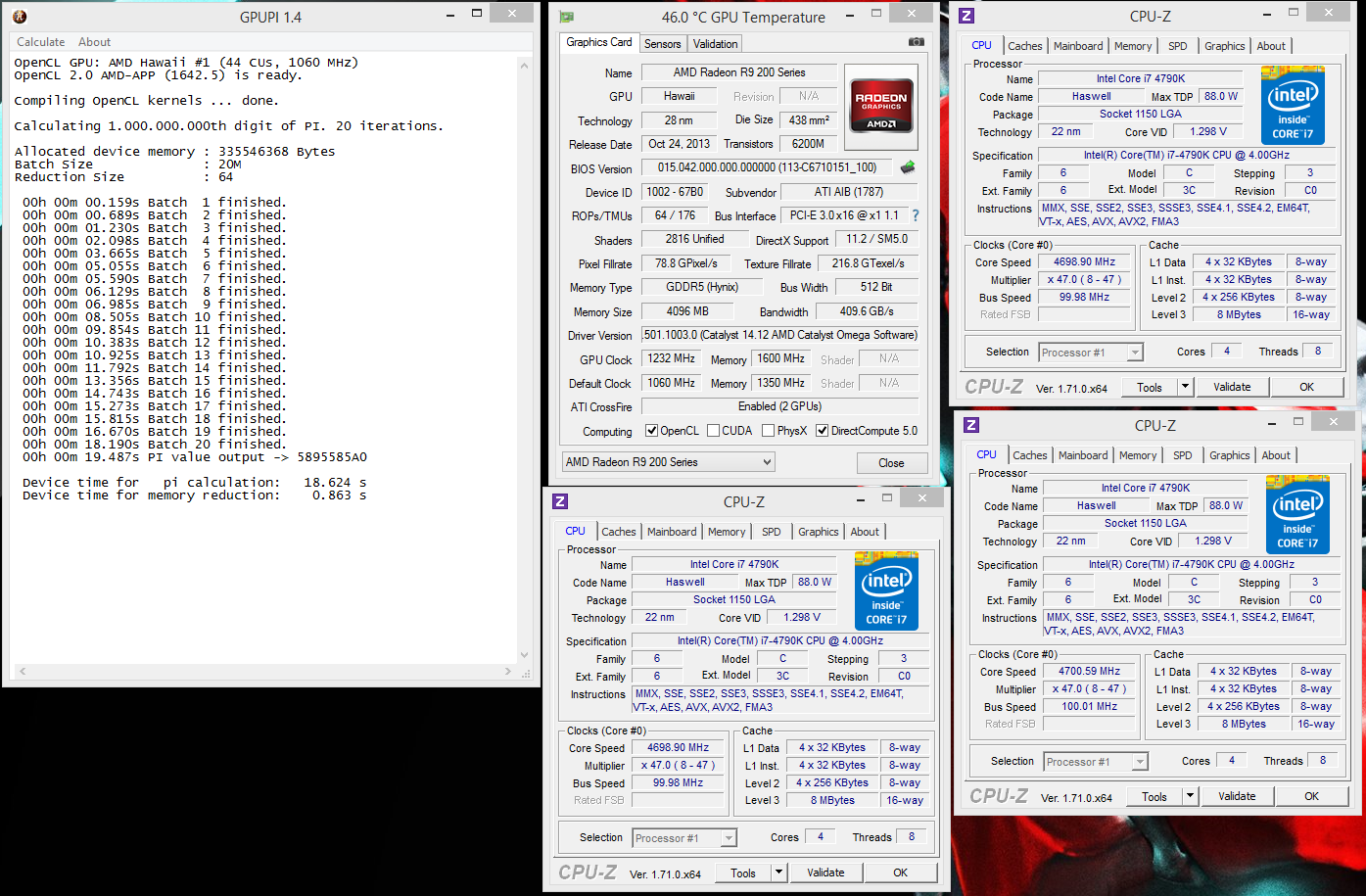1366x896 pixels.
Task: Click the purple Z icon in the top-right CPU-Z title bar
Action: tap(966, 16)
